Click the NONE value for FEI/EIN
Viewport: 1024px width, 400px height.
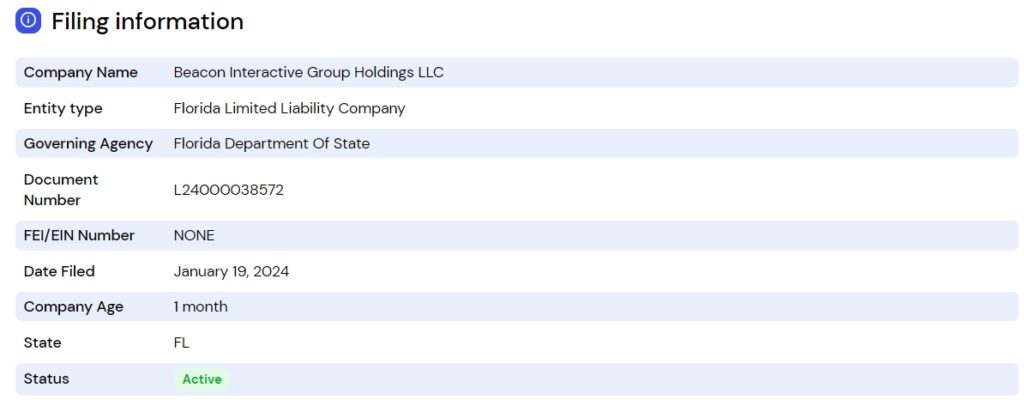click(x=194, y=236)
